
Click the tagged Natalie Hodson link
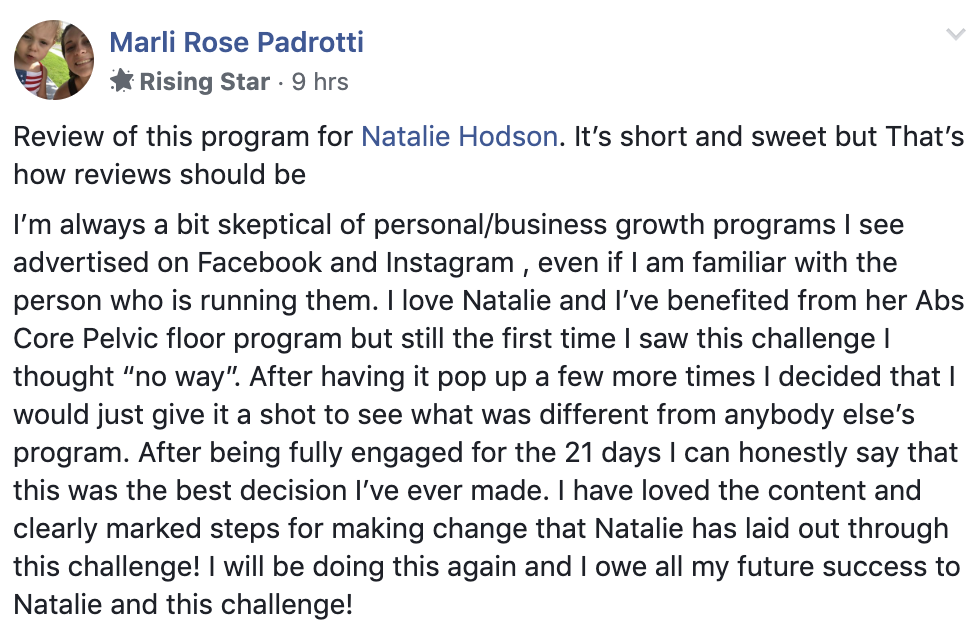point(459,136)
